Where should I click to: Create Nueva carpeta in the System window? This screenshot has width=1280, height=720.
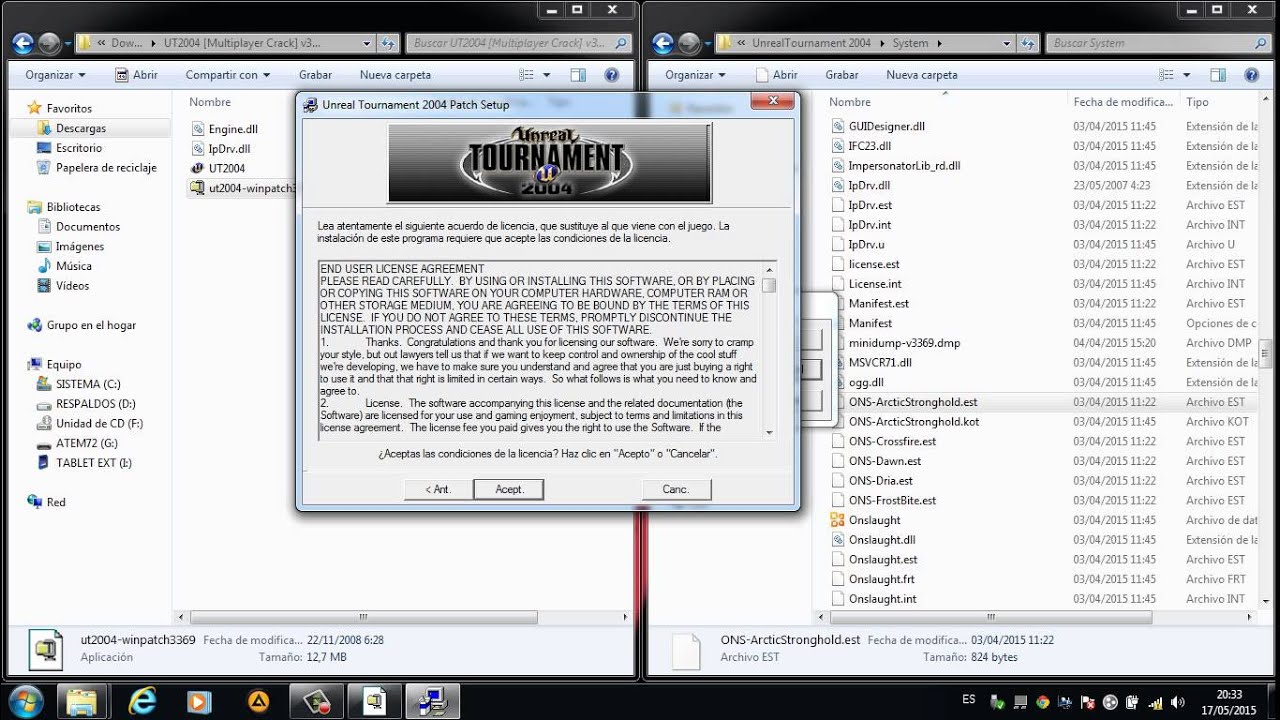click(x=922, y=75)
